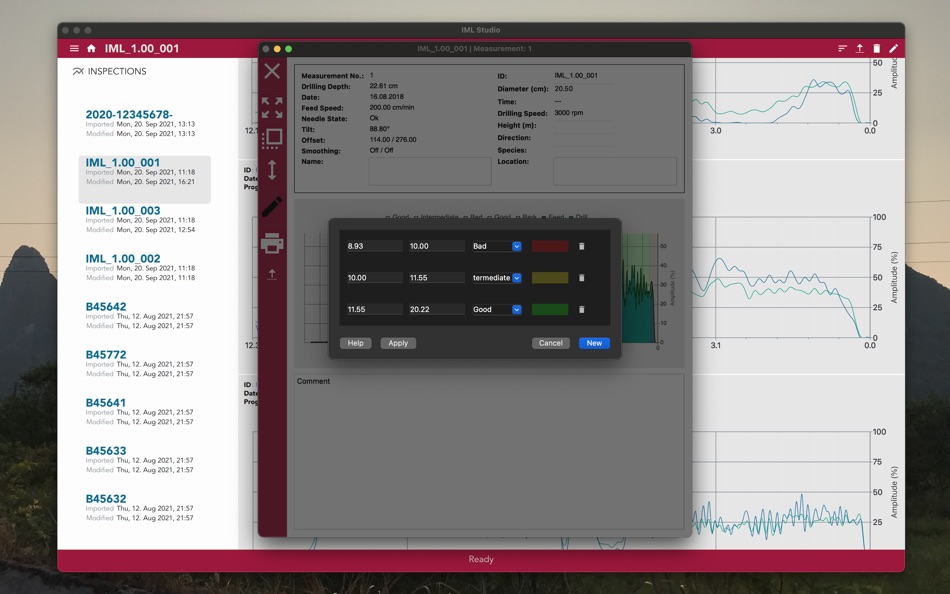Click the Diameter value 20.50
950x594 pixels.
click(x=563, y=88)
